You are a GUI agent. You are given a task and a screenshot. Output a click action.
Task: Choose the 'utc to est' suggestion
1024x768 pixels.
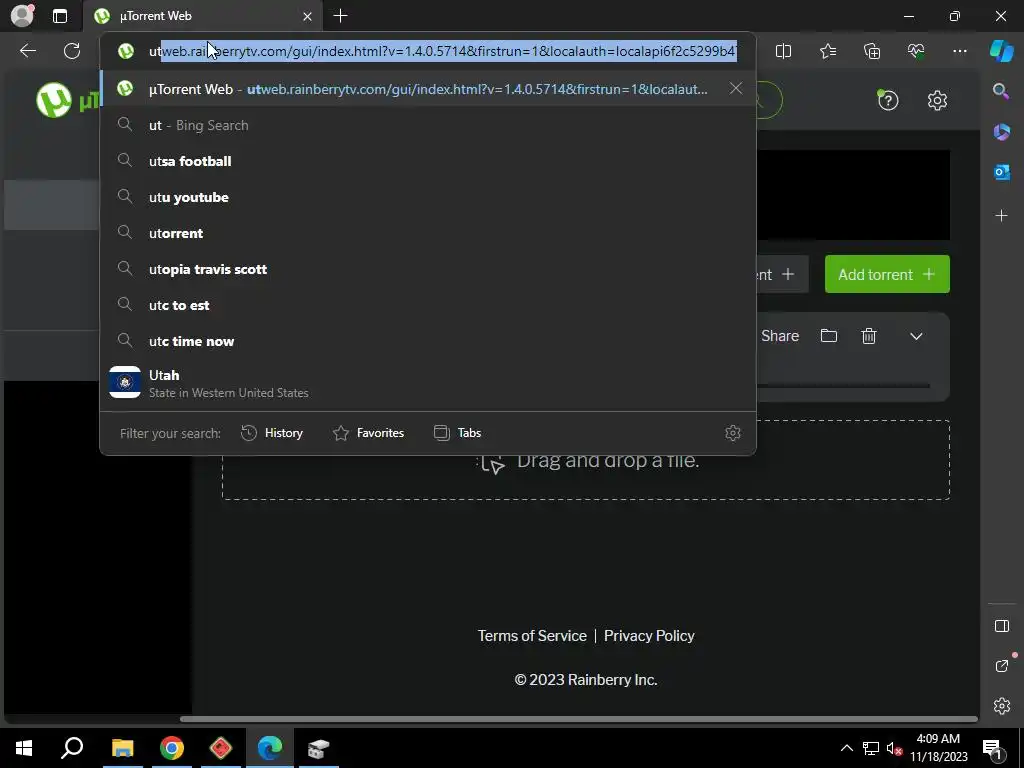coord(428,305)
